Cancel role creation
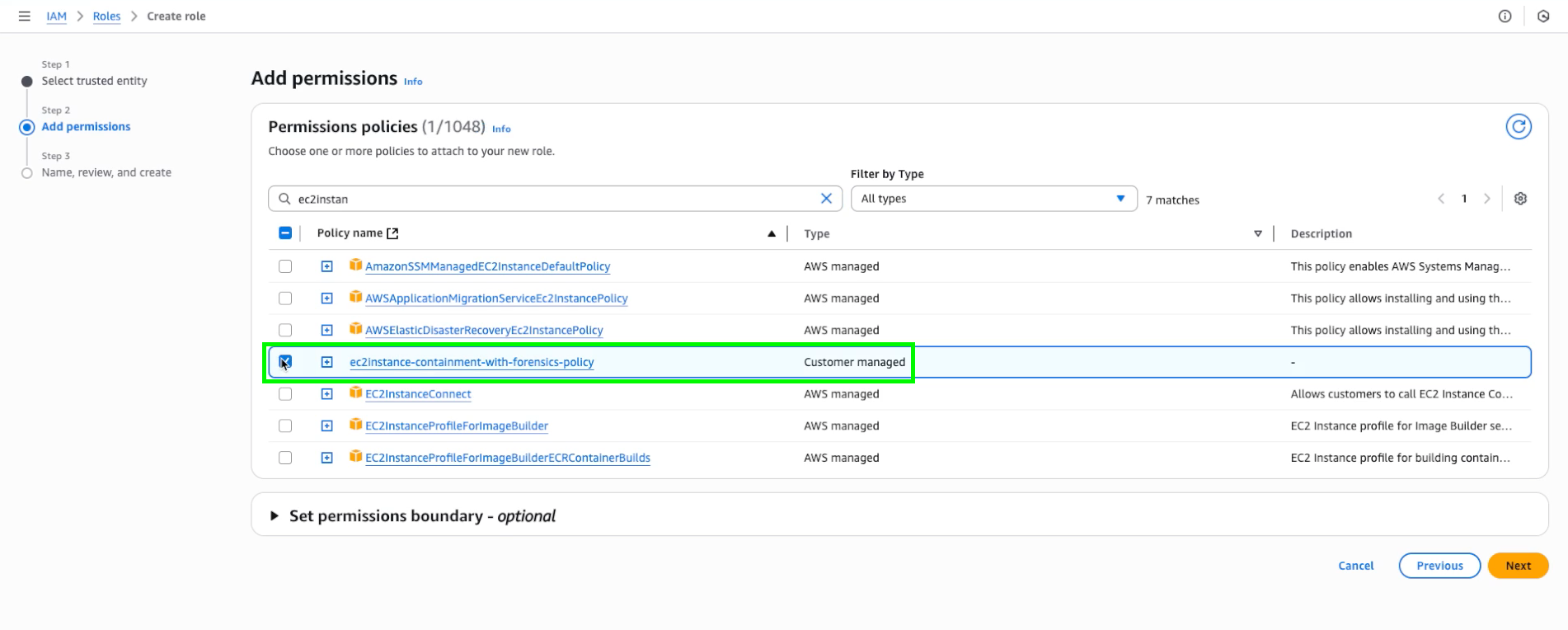This screenshot has height=630, width=1568. click(1355, 566)
